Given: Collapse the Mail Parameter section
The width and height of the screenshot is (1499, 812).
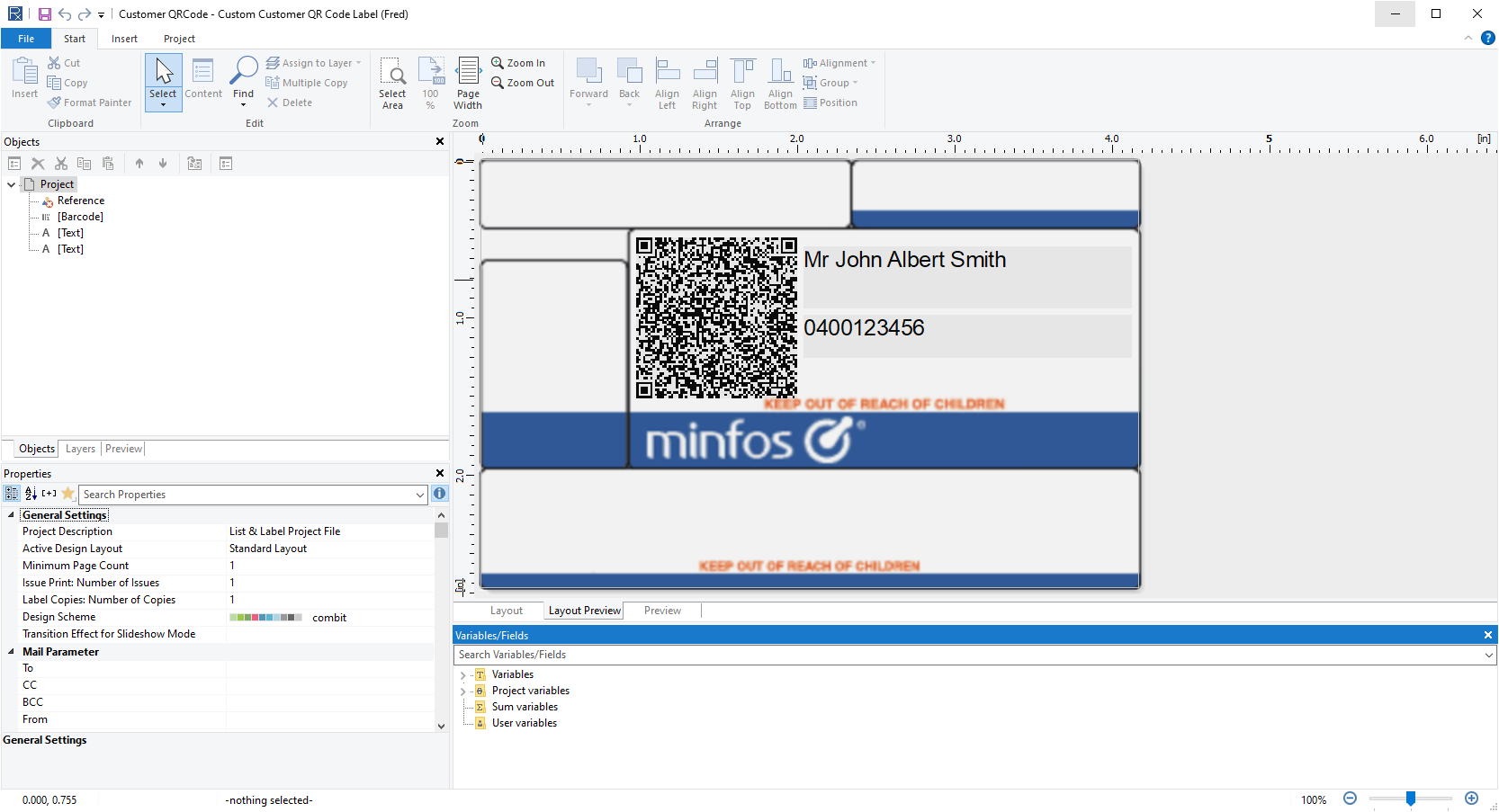Looking at the screenshot, I should pyautogui.click(x=11, y=652).
